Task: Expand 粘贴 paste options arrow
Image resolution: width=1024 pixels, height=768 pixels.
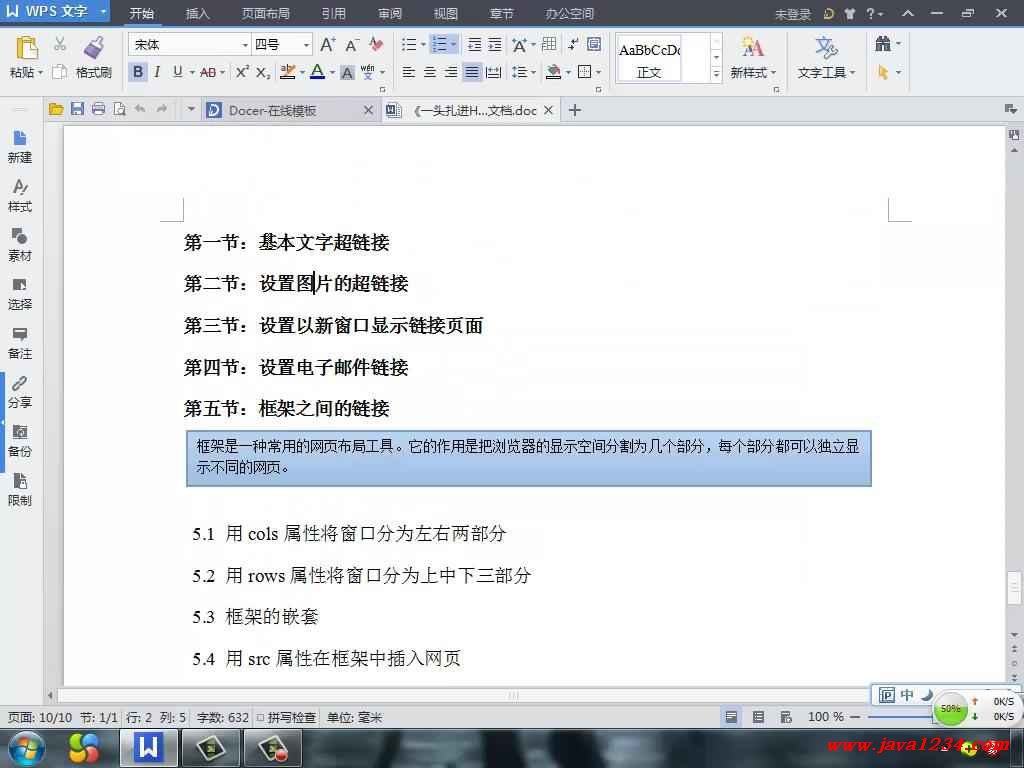Action: [40, 72]
